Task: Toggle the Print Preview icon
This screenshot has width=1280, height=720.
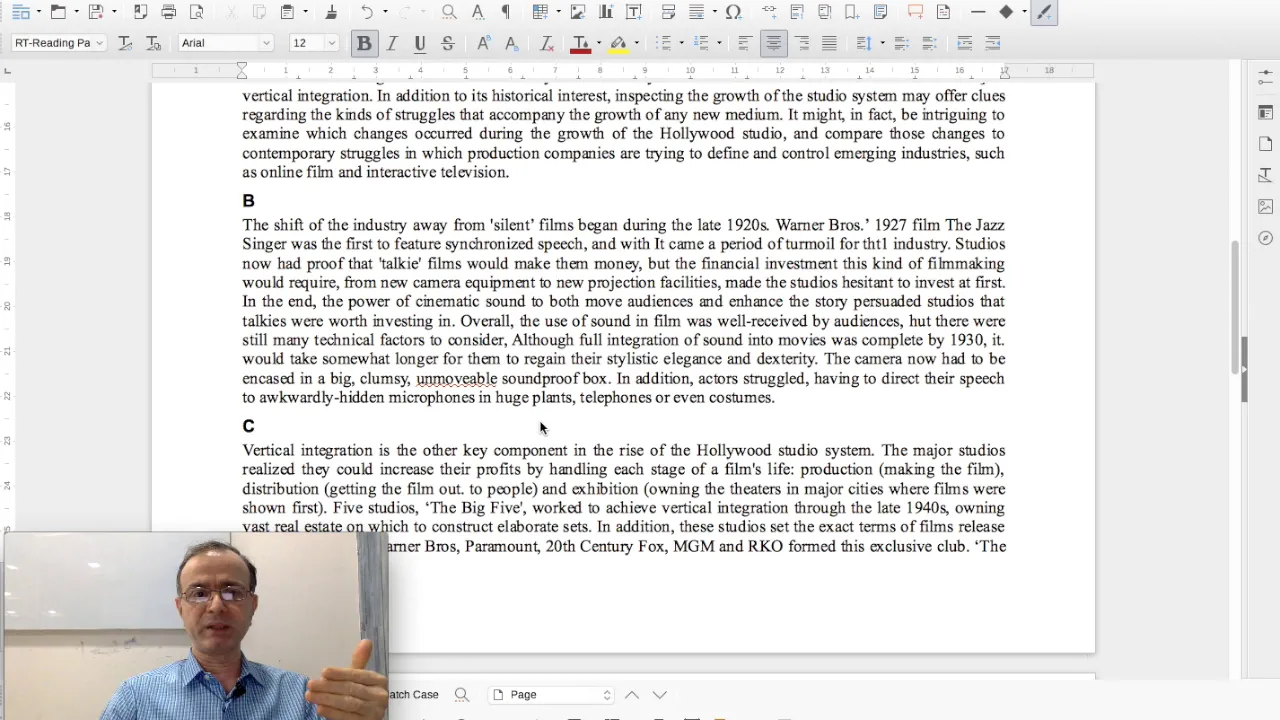Action: [196, 12]
